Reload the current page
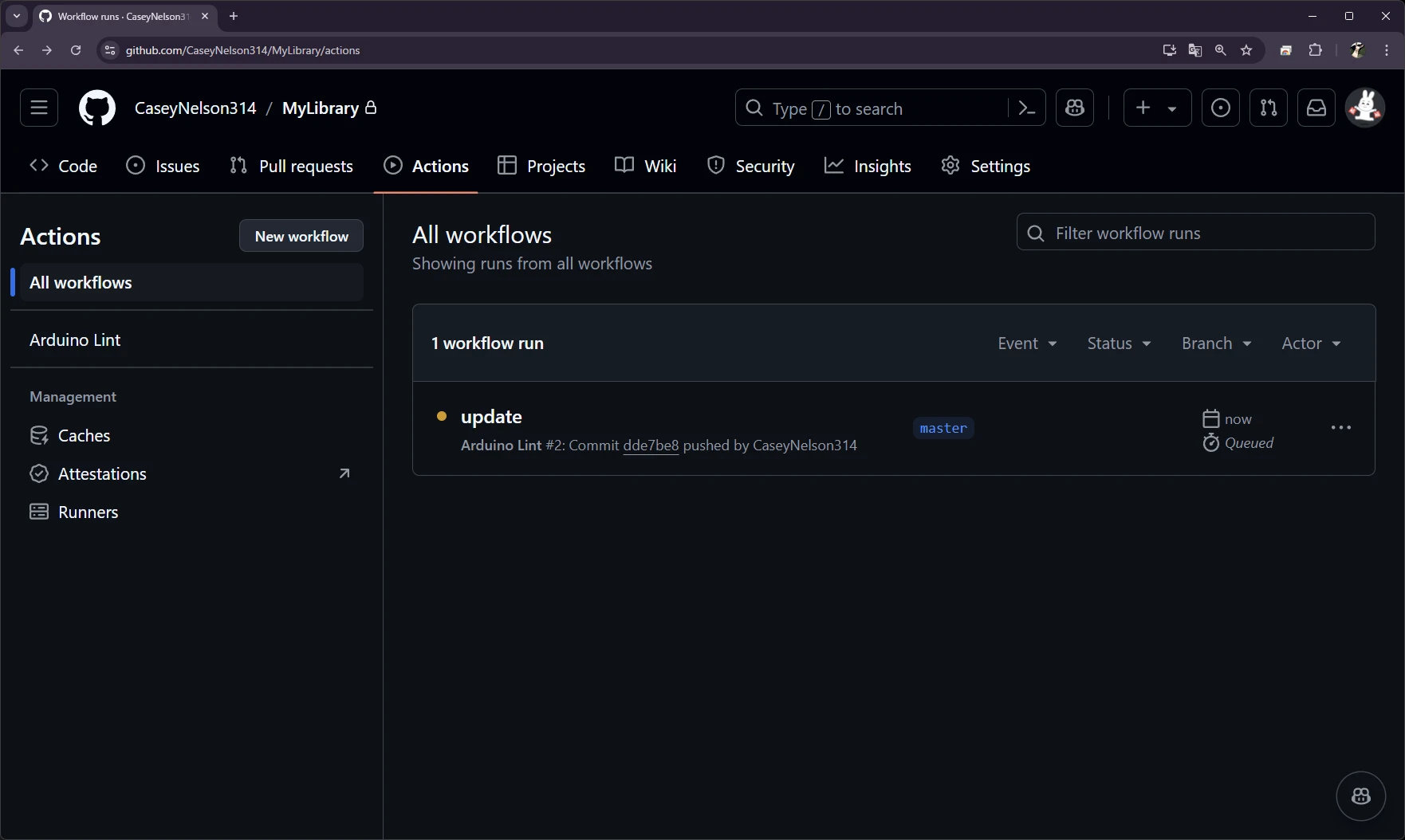 (x=76, y=50)
